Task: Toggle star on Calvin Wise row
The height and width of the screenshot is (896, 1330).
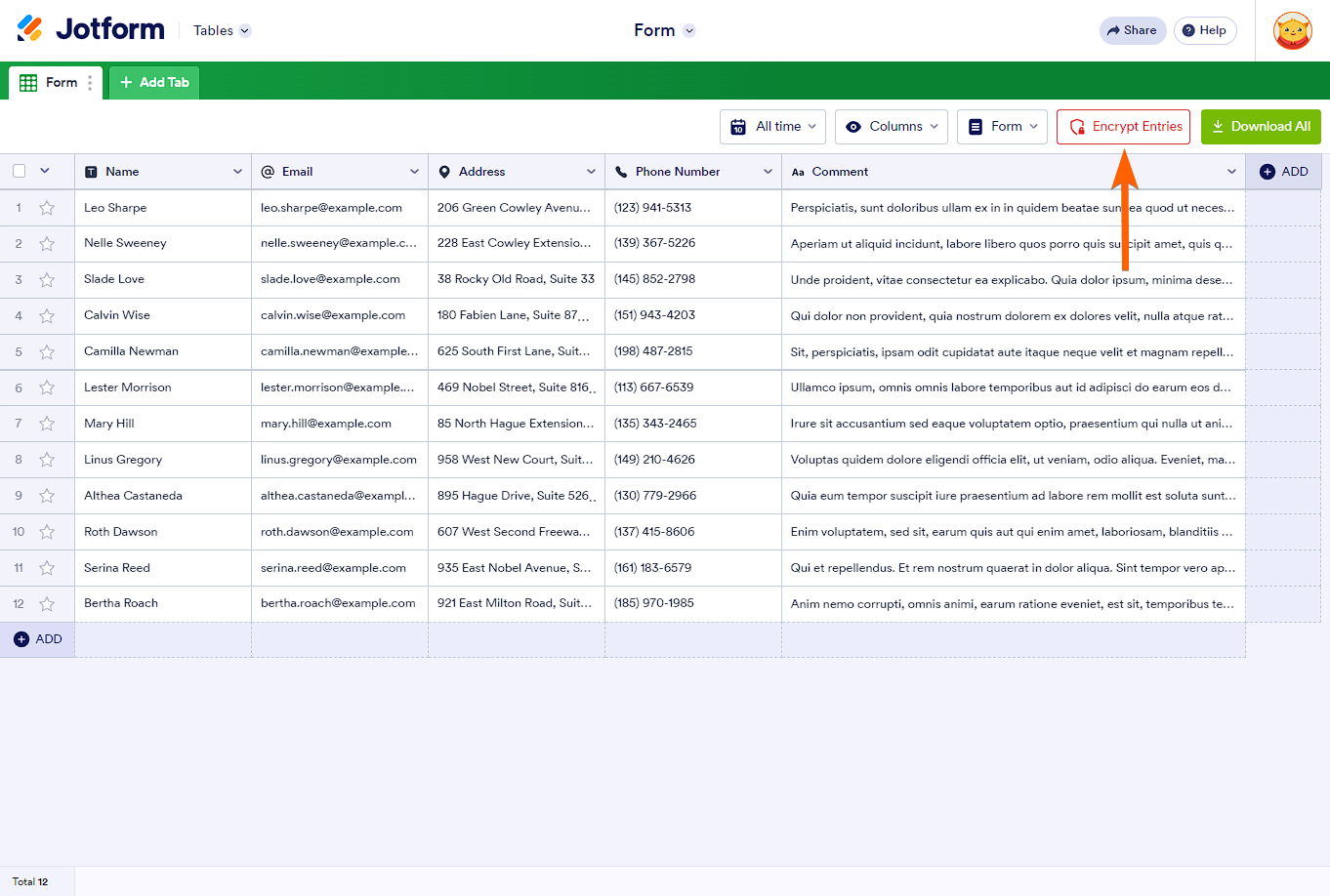Action: tap(47, 316)
